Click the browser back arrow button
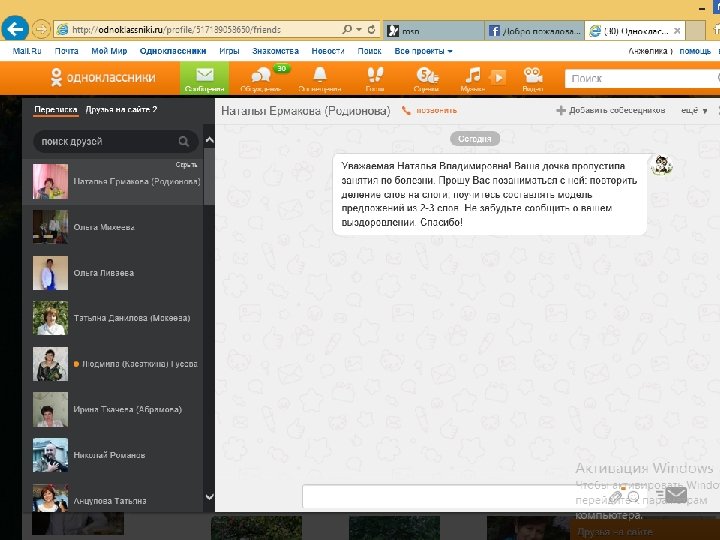The height and width of the screenshot is (540, 720). click(15, 29)
